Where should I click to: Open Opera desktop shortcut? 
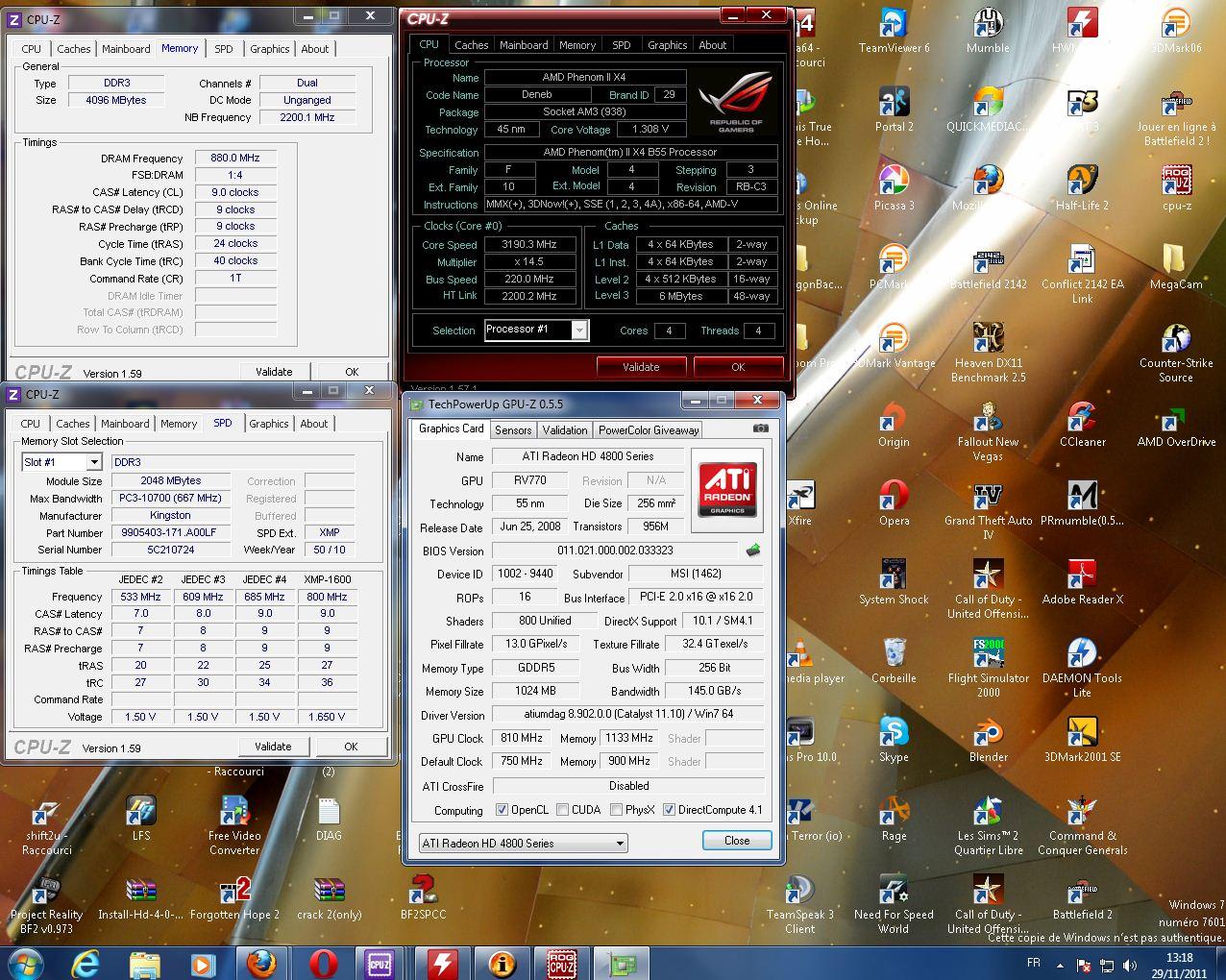pos(894,504)
